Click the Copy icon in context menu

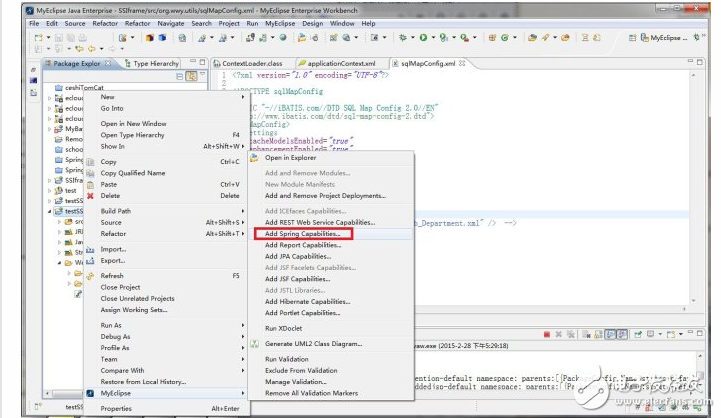tap(90, 162)
